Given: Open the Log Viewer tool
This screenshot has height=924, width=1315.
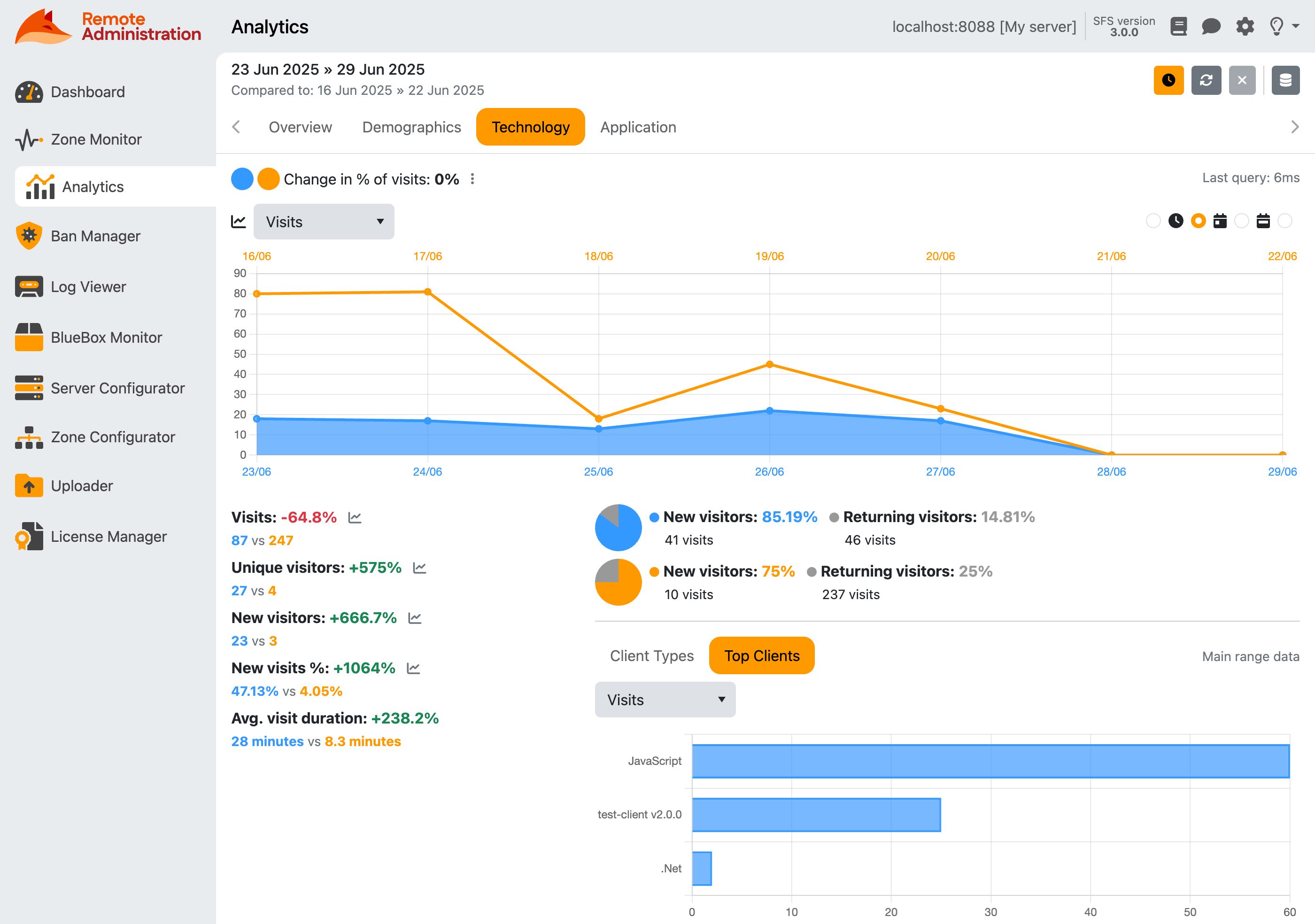Looking at the screenshot, I should tap(88, 287).
